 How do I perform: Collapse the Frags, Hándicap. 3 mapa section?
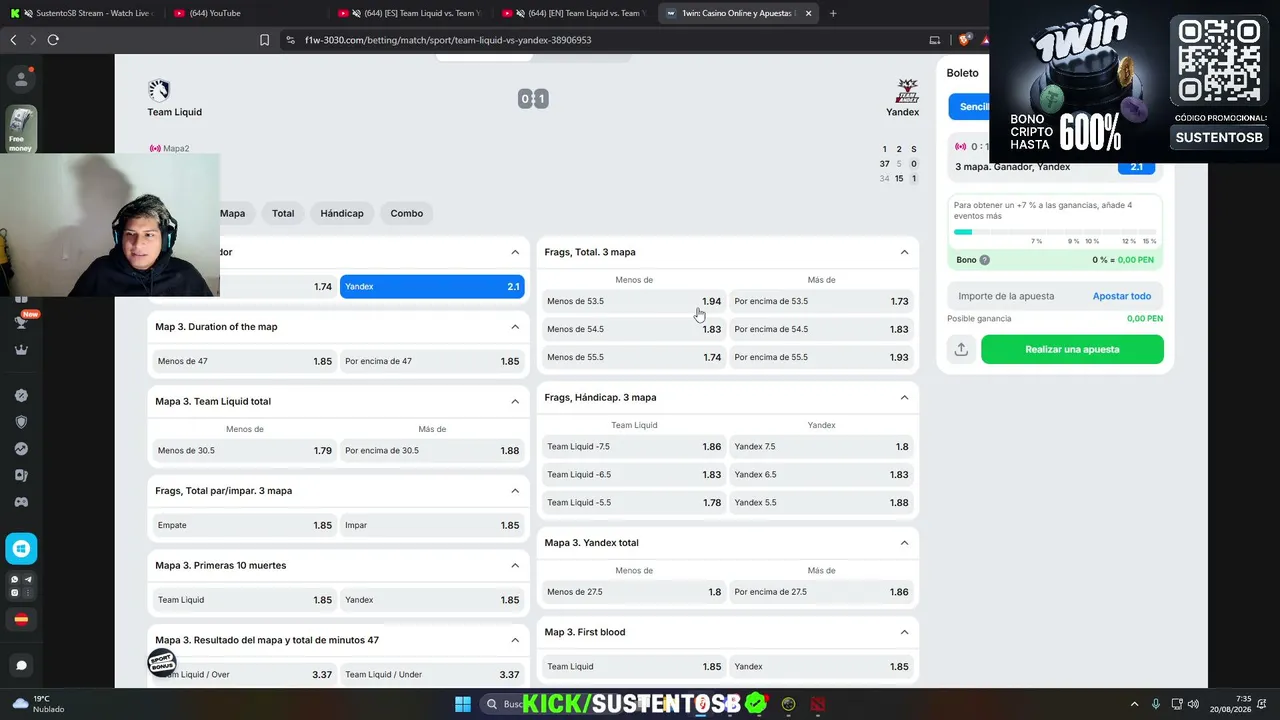pos(904,397)
